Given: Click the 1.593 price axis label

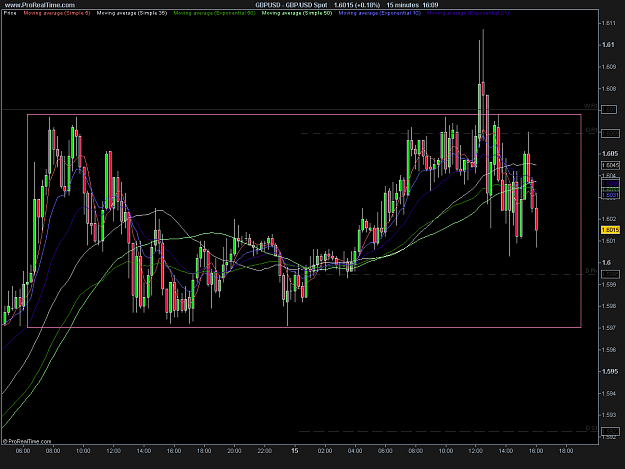Looking at the screenshot, I should (x=609, y=415).
